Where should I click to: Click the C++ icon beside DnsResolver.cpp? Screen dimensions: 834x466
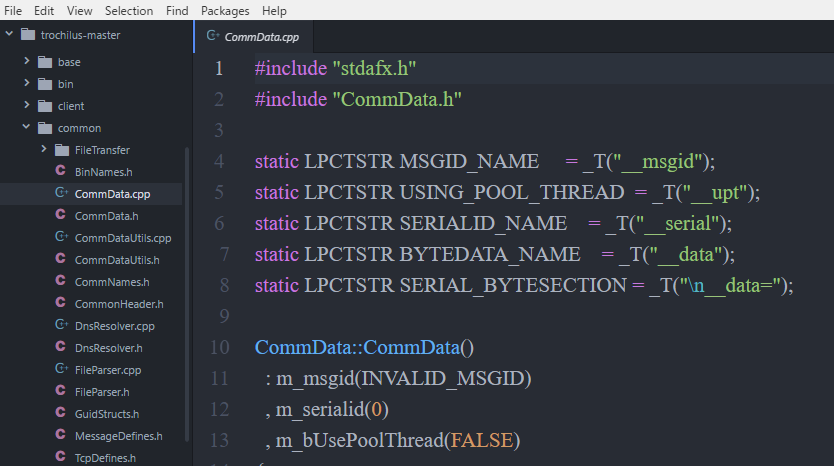click(x=62, y=324)
